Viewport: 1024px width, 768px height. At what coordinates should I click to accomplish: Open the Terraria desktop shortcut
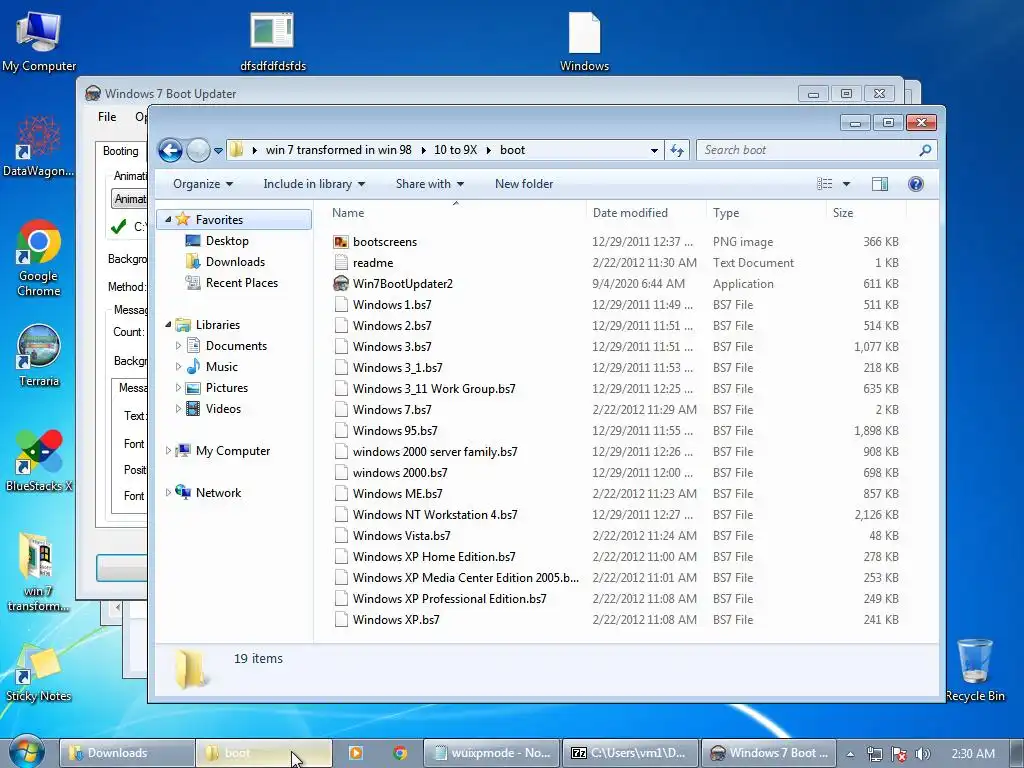pos(39,355)
